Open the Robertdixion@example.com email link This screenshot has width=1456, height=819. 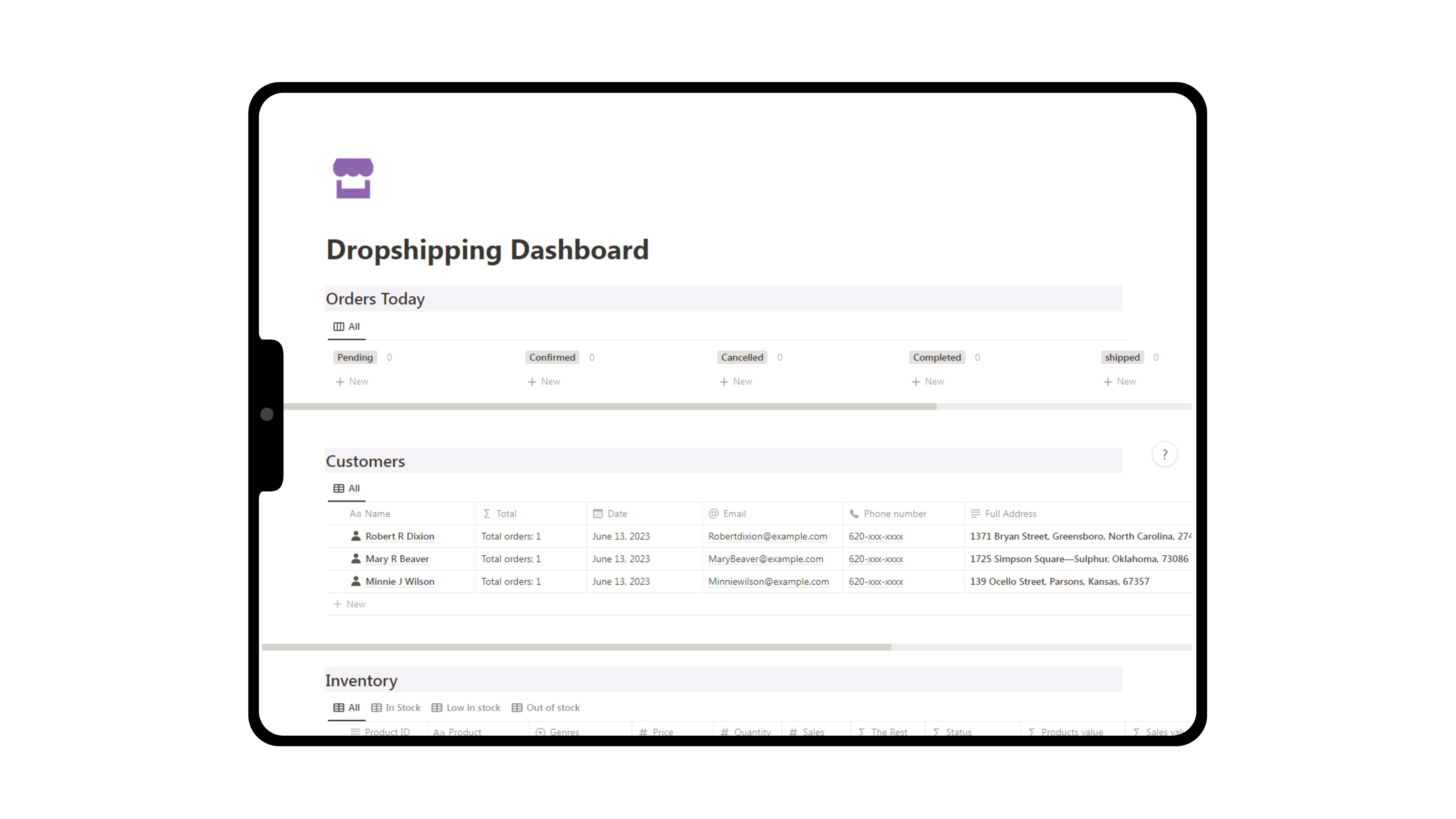click(767, 537)
